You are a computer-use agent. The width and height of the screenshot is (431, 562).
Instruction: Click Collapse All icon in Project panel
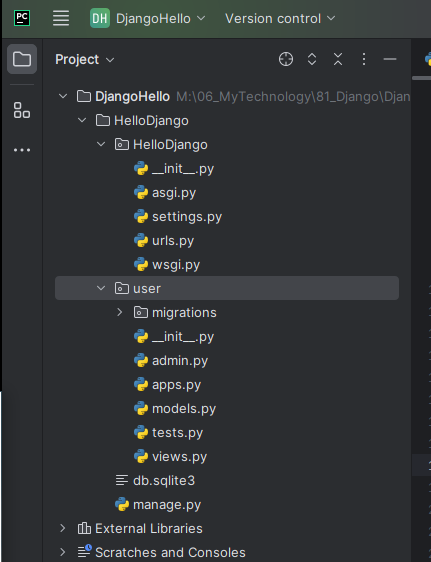click(x=338, y=59)
